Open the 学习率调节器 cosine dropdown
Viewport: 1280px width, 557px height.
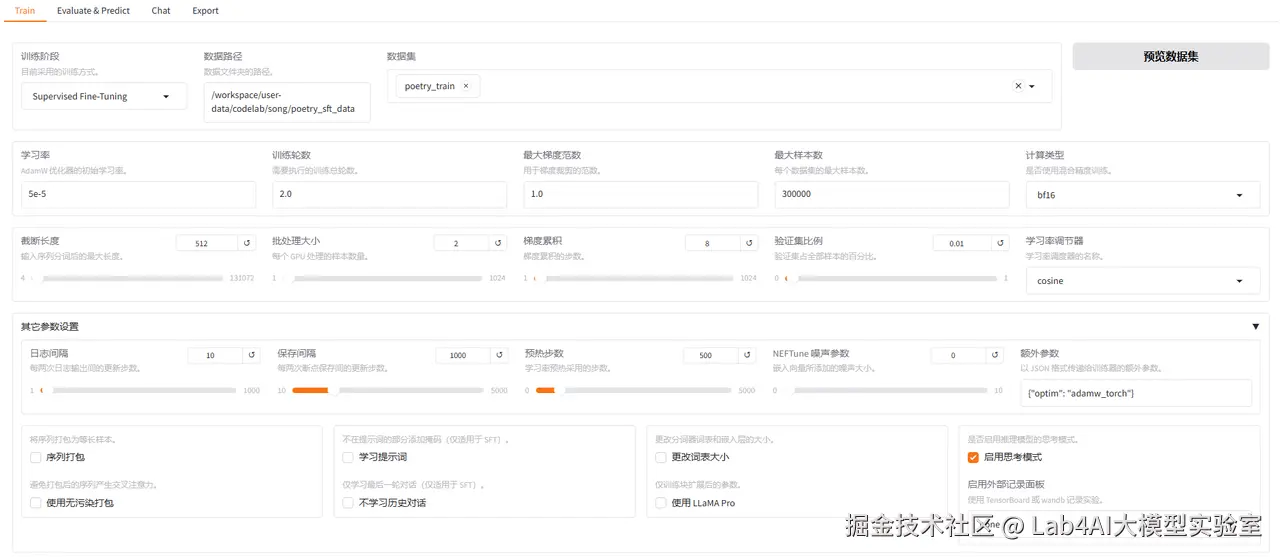(1142, 281)
